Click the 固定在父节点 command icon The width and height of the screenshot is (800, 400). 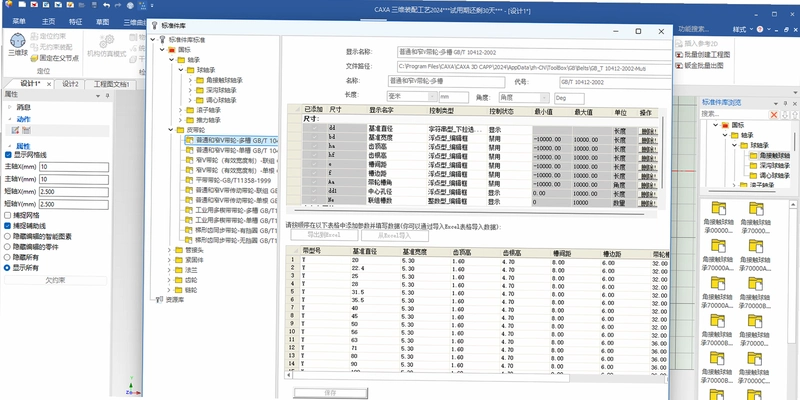(x=34, y=59)
